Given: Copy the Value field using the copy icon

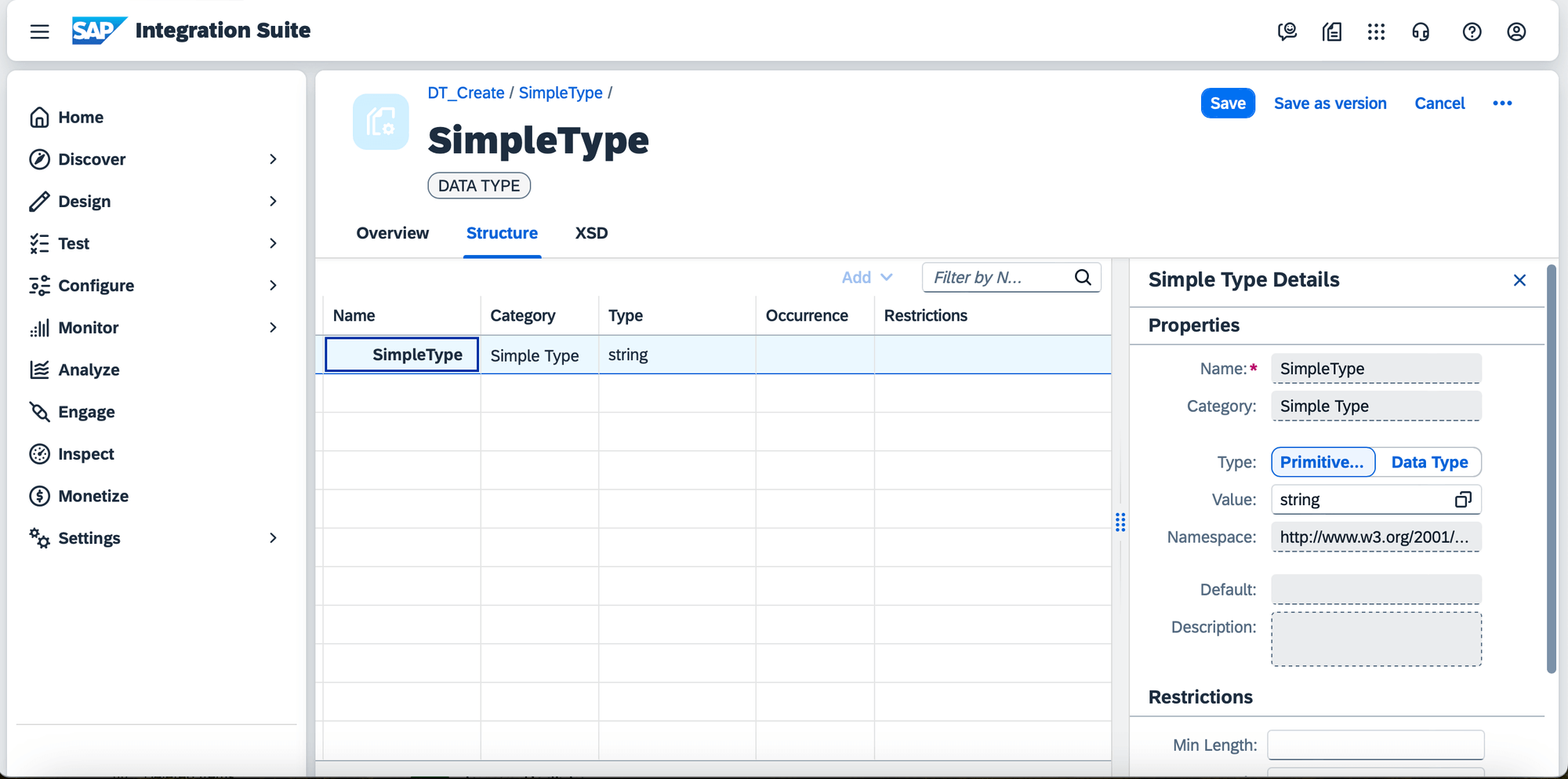Looking at the screenshot, I should point(1463,500).
